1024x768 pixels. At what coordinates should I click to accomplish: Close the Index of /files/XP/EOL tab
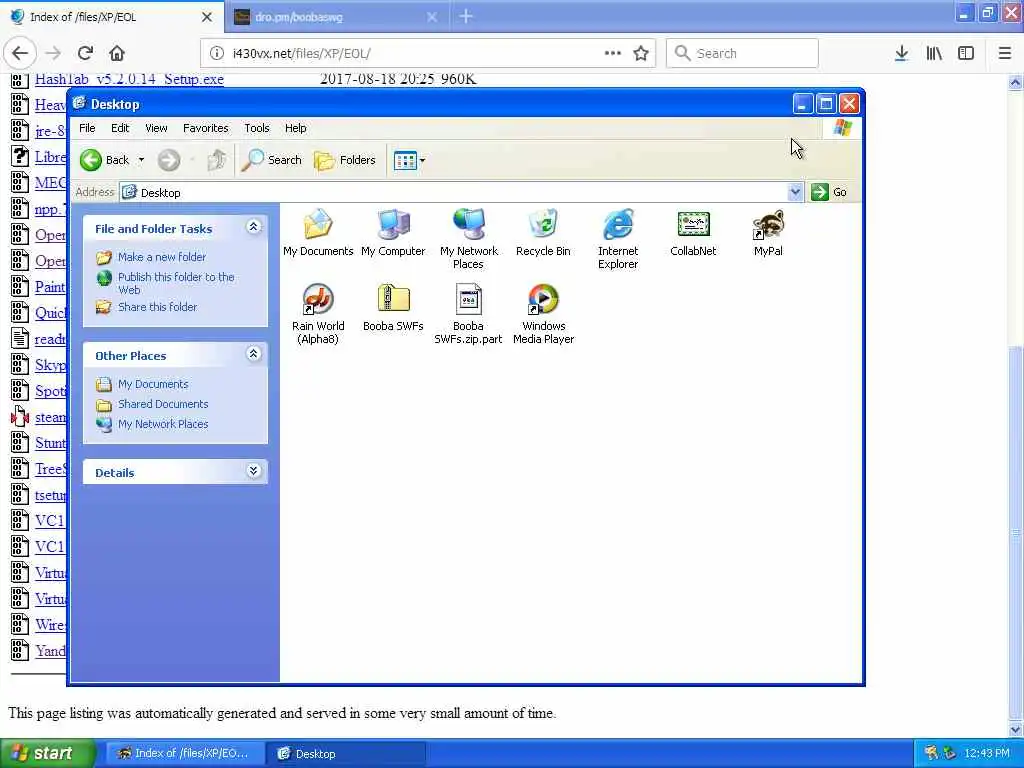coord(206,17)
